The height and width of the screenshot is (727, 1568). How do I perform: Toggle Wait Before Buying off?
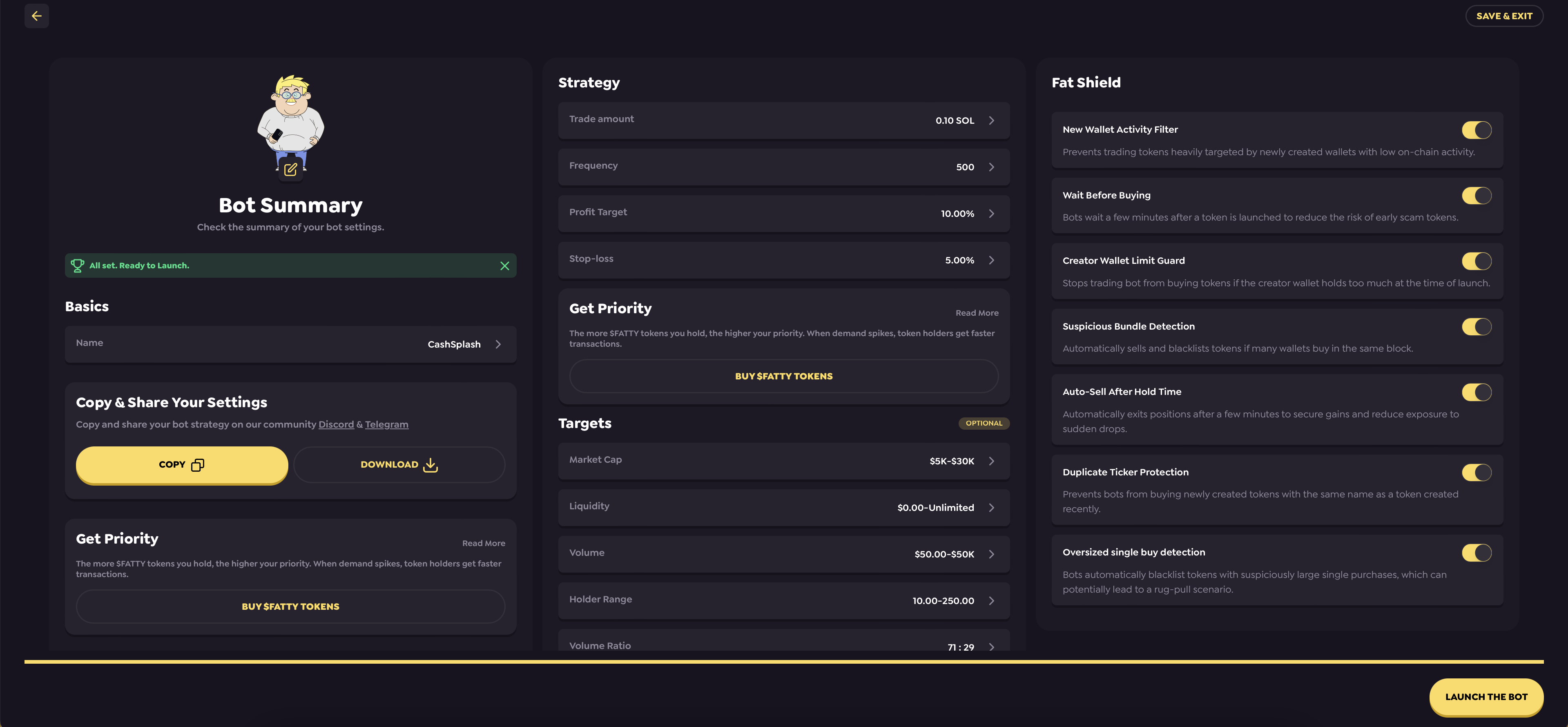(x=1476, y=196)
